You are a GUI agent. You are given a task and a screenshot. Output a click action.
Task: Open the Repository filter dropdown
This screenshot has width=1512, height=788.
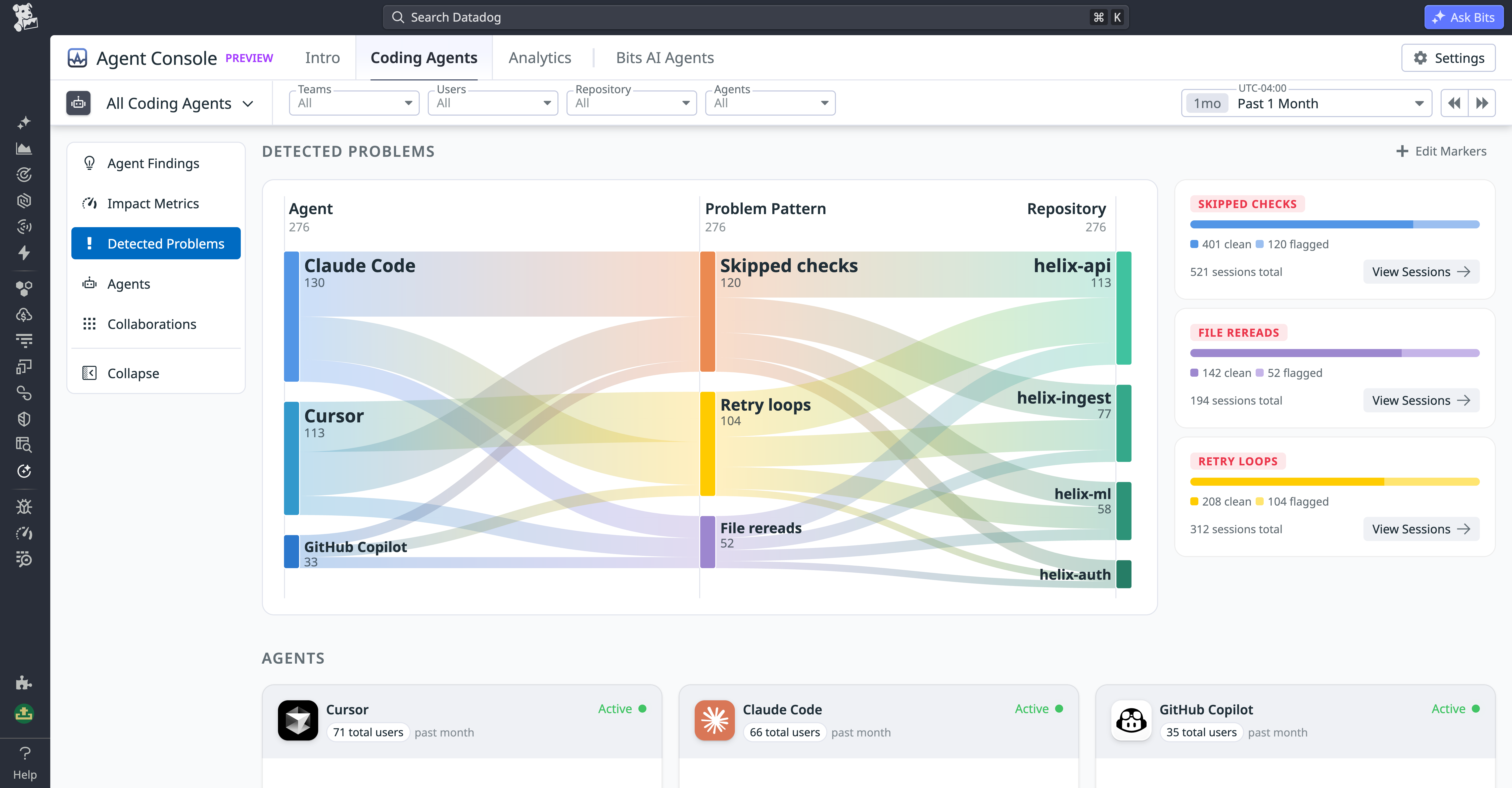pos(632,103)
